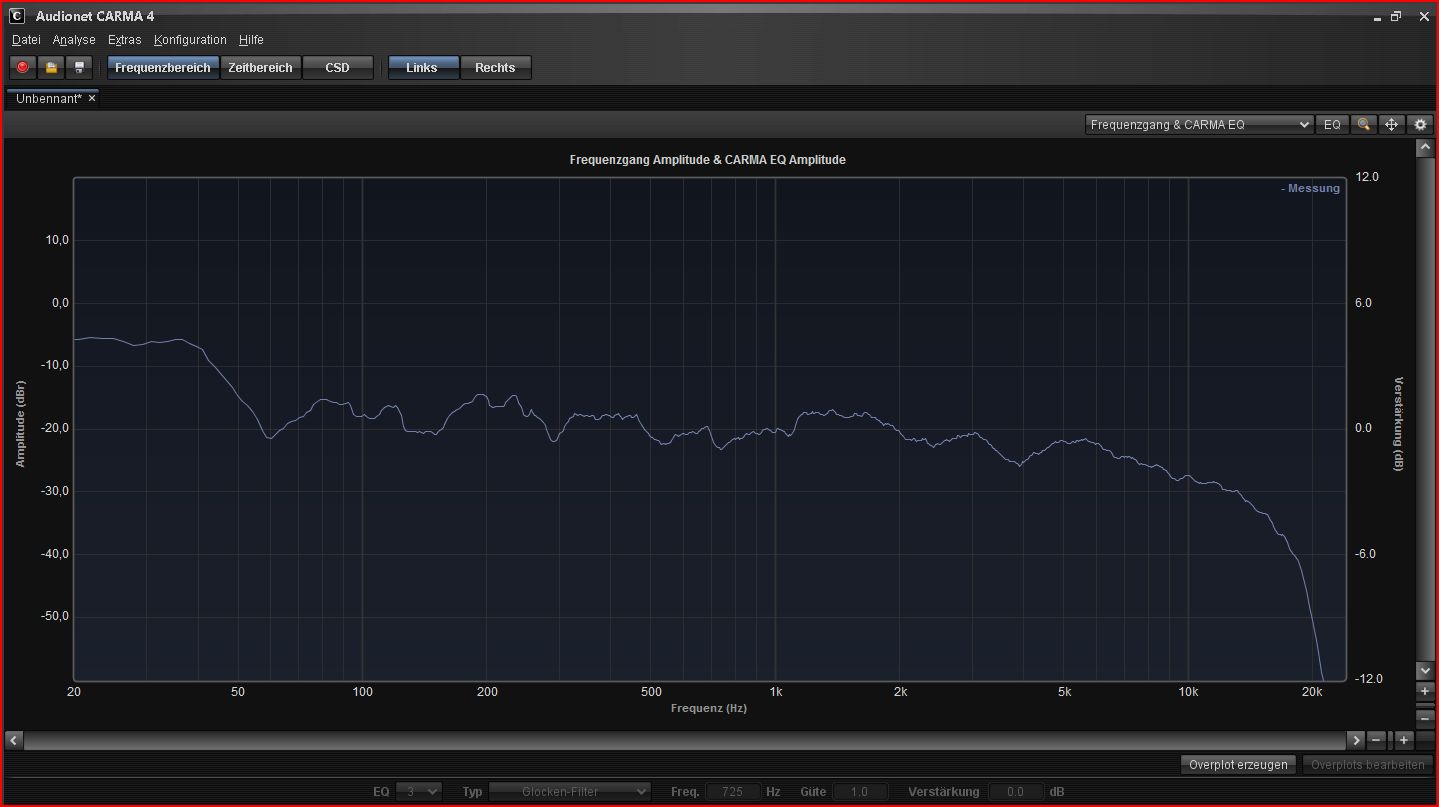The width and height of the screenshot is (1439, 807).
Task: Switch view to Zeitbereich
Action: [260, 68]
